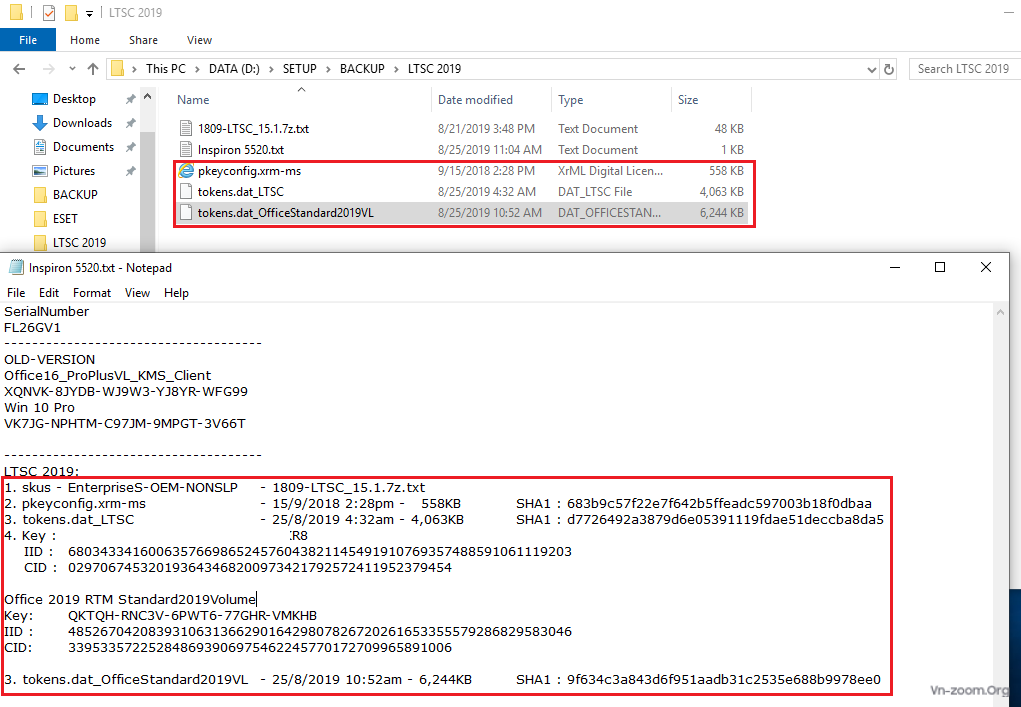Open the Notepad Edit menu
The height and width of the screenshot is (707, 1021).
[x=49, y=293]
